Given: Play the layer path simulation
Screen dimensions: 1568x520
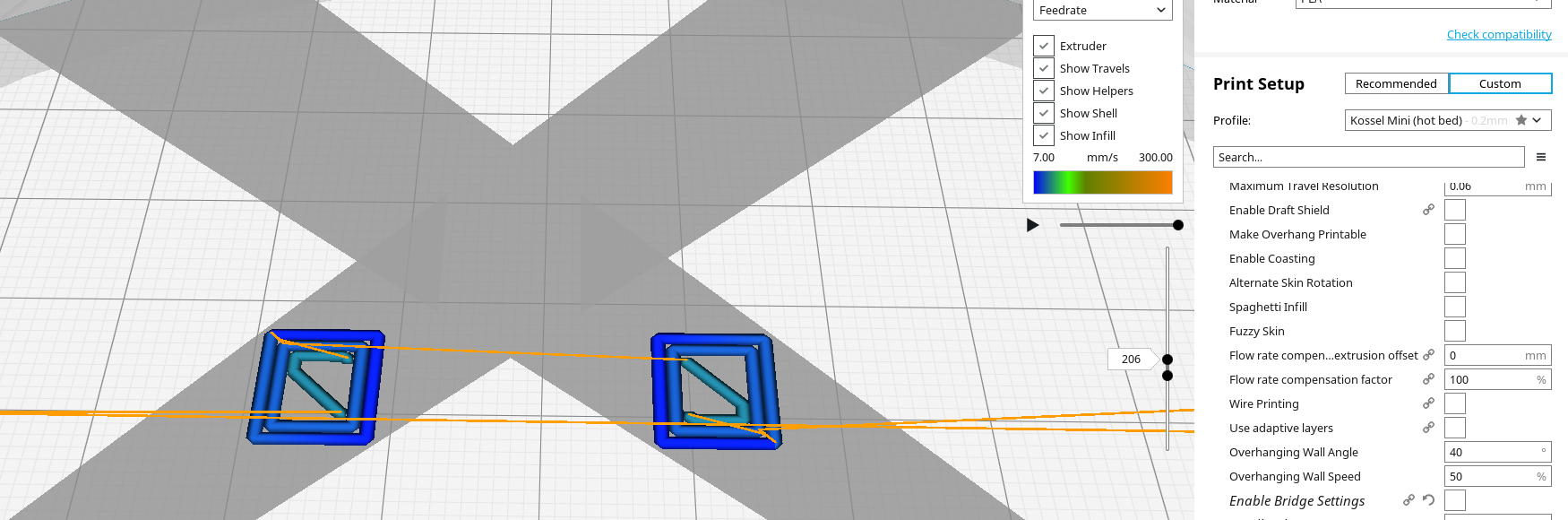Looking at the screenshot, I should tap(1032, 225).
